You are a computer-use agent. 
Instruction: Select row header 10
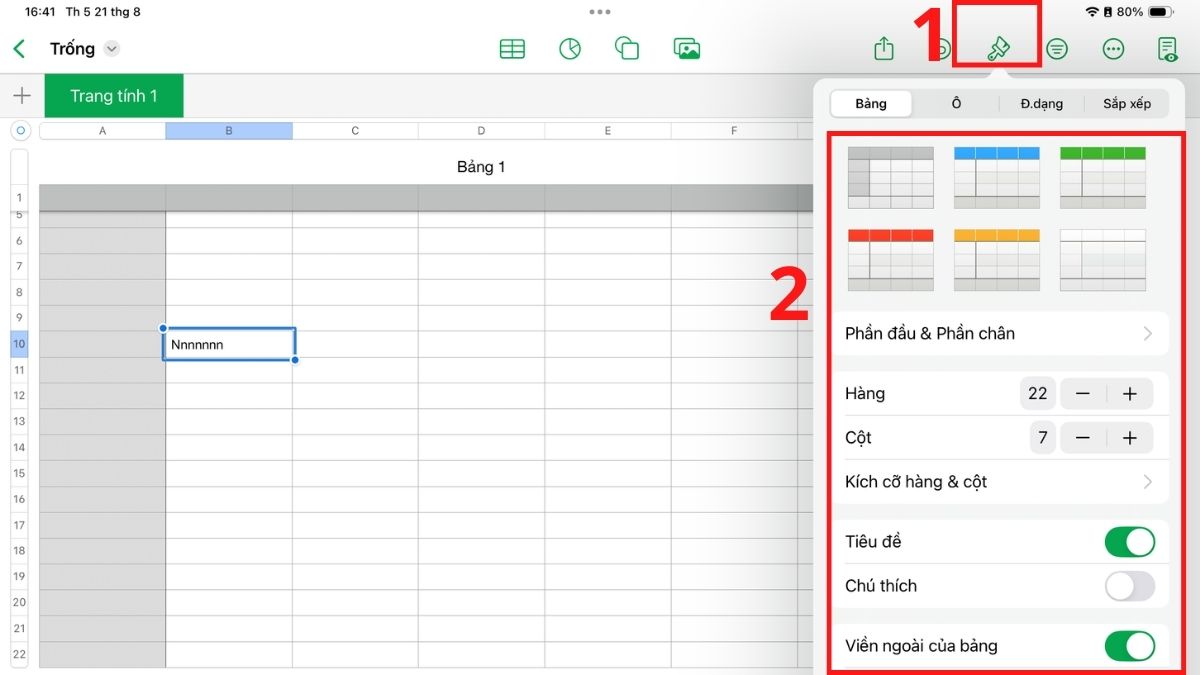[x=19, y=344]
